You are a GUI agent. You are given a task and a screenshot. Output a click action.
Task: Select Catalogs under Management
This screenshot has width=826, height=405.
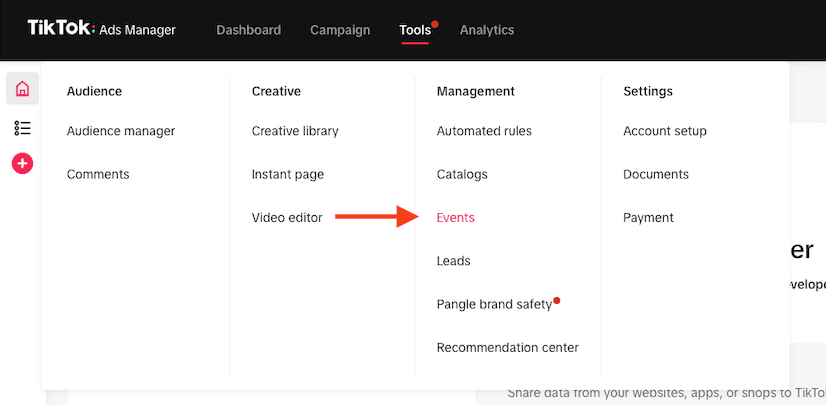pyautogui.click(x=462, y=174)
